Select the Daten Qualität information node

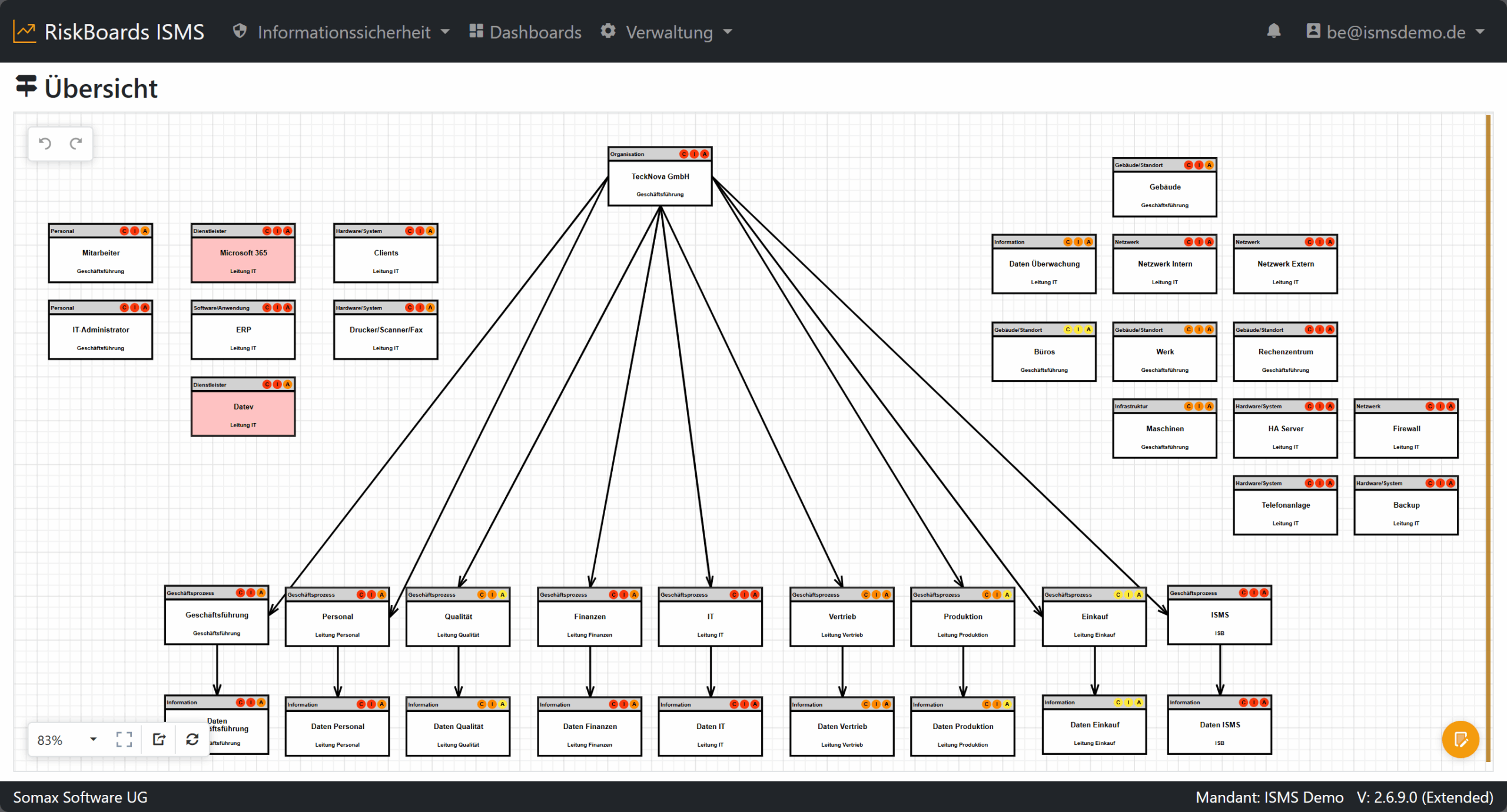pyautogui.click(x=458, y=727)
